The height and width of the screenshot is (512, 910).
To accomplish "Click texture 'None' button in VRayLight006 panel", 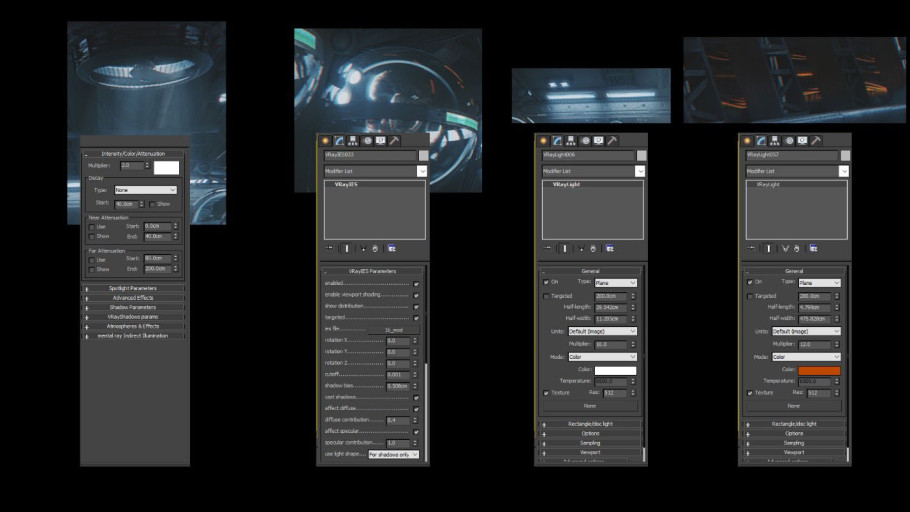I will pyautogui.click(x=590, y=406).
